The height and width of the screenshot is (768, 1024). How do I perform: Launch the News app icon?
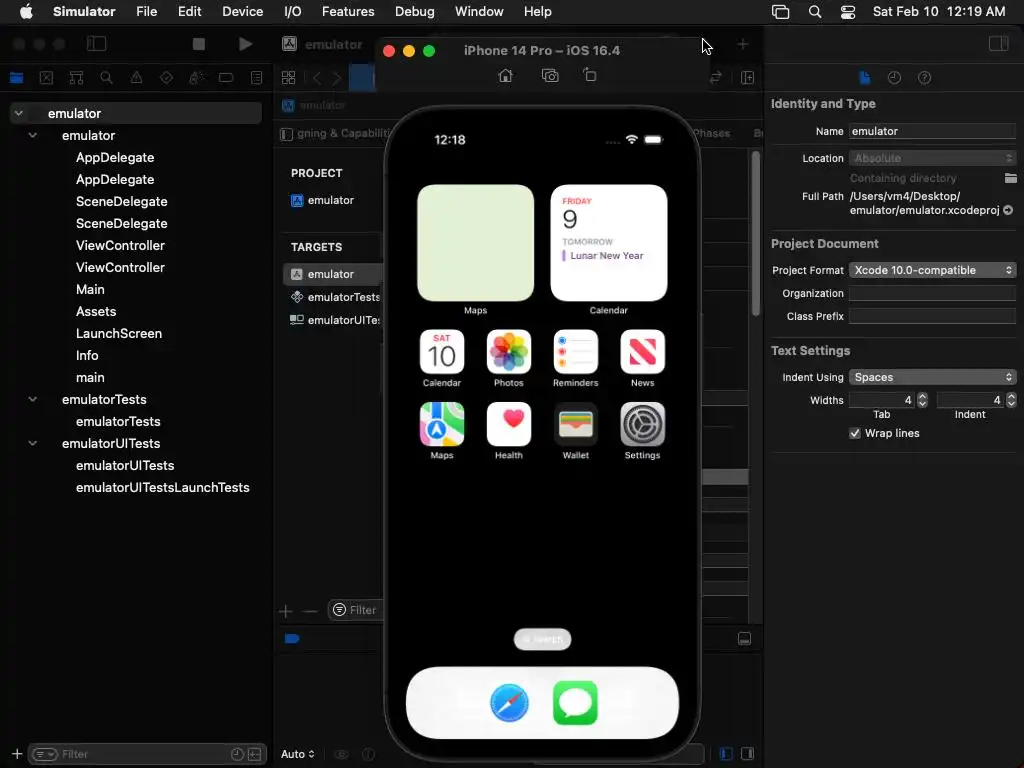point(643,352)
